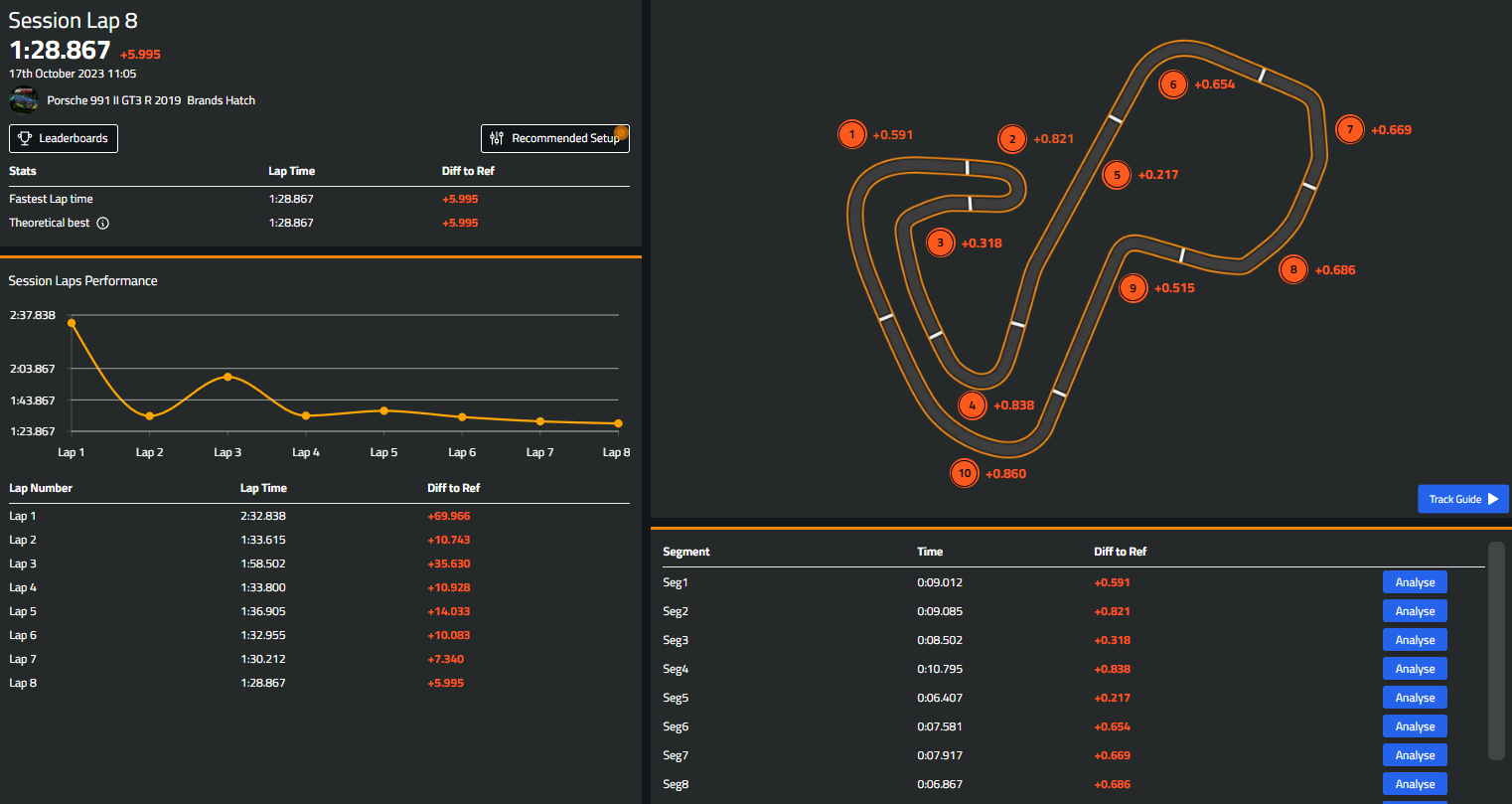1512x804 pixels.
Task: Analyse Seg1 in the segment table
Action: coord(1414,581)
